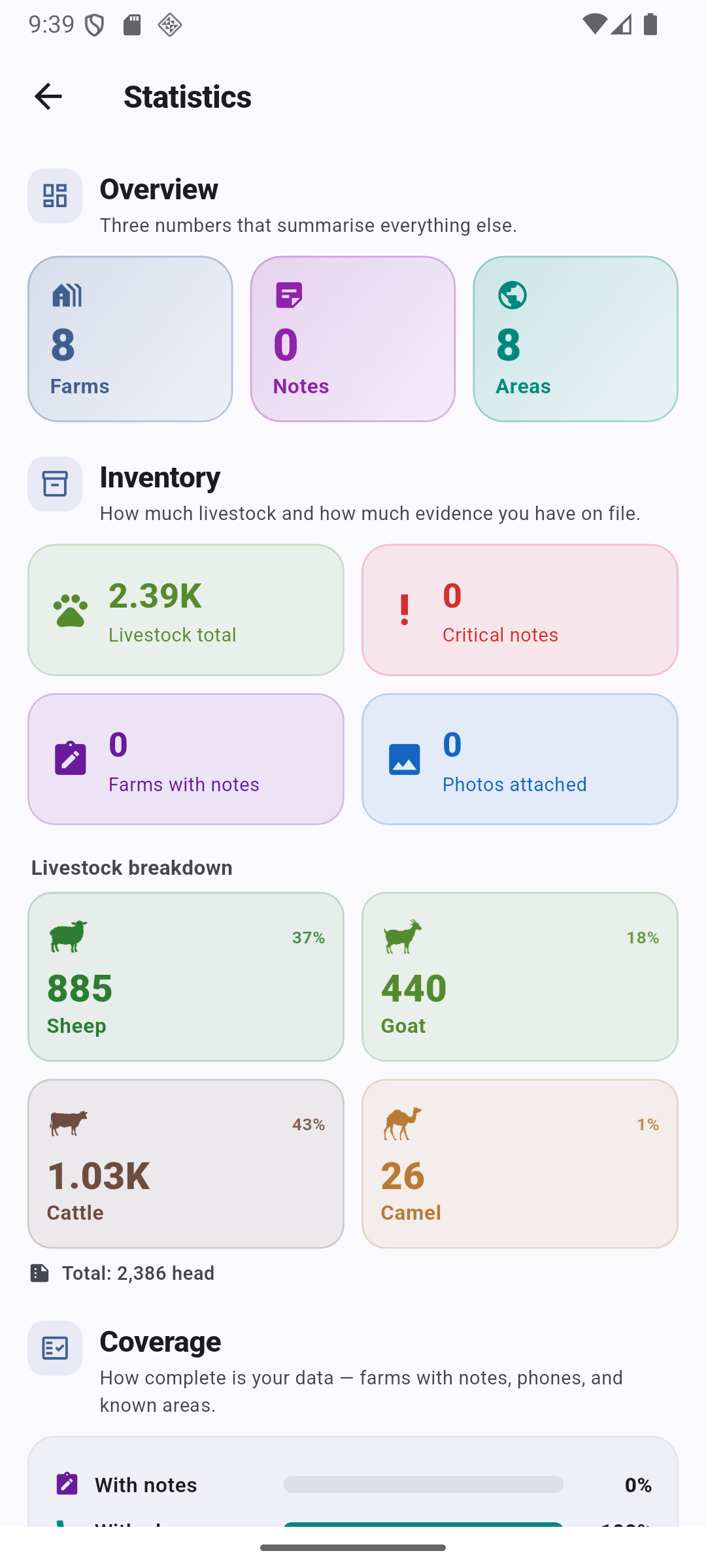This screenshot has width=706, height=1568.
Task: Tap the red exclamation Critical notes icon
Action: (405, 610)
